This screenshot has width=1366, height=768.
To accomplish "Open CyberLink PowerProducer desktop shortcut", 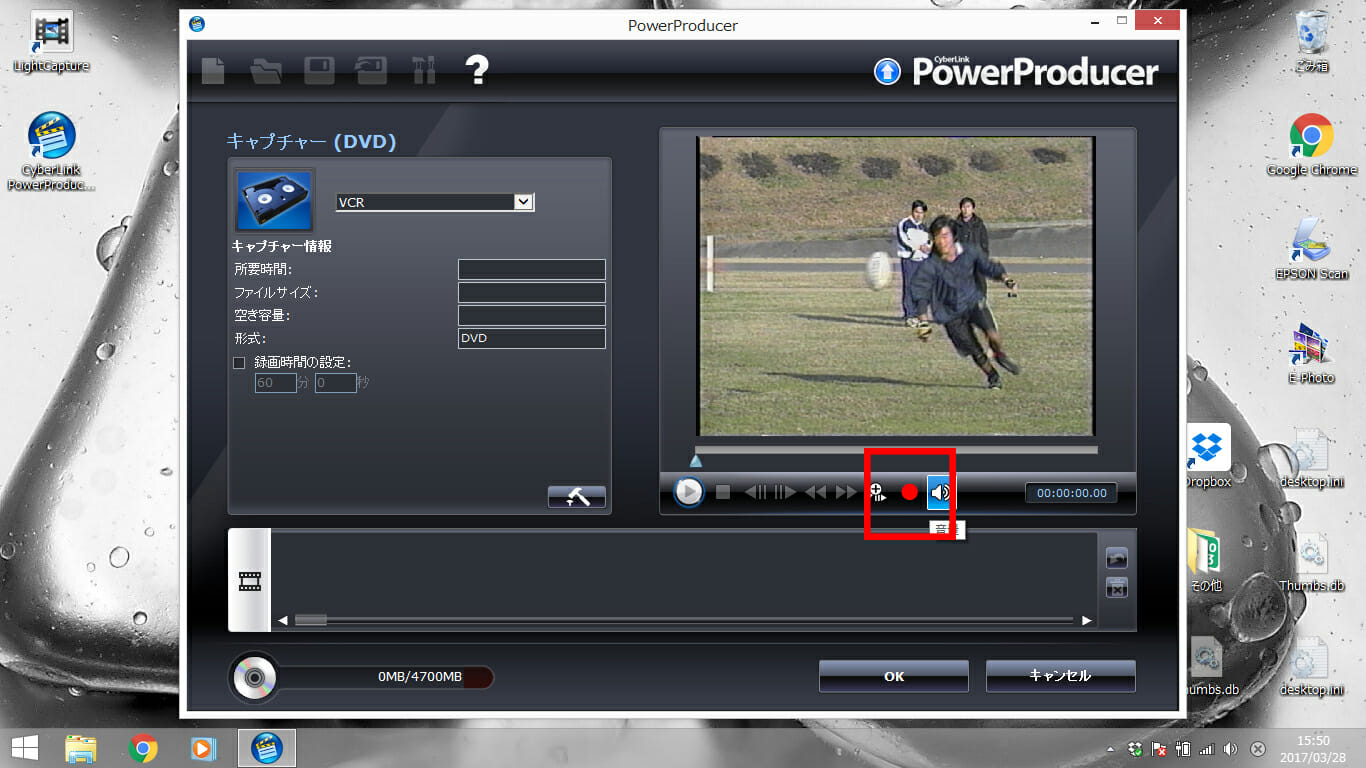I will (51, 150).
